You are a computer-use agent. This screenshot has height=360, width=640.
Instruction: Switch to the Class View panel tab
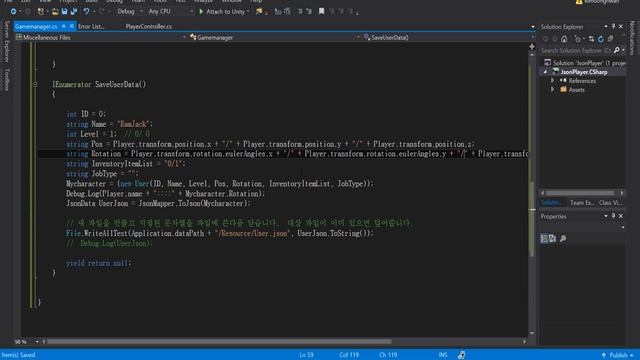pyautogui.click(x=610, y=203)
